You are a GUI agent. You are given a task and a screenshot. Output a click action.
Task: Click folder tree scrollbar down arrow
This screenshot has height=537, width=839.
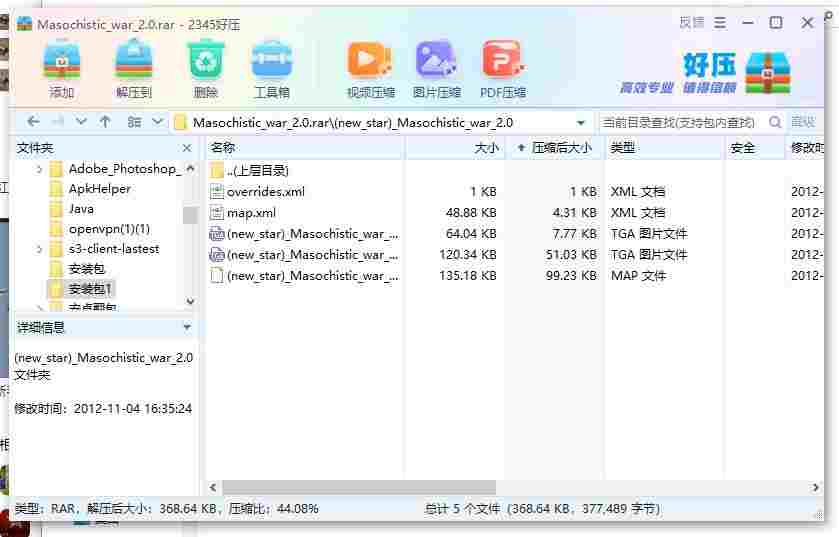[190, 302]
